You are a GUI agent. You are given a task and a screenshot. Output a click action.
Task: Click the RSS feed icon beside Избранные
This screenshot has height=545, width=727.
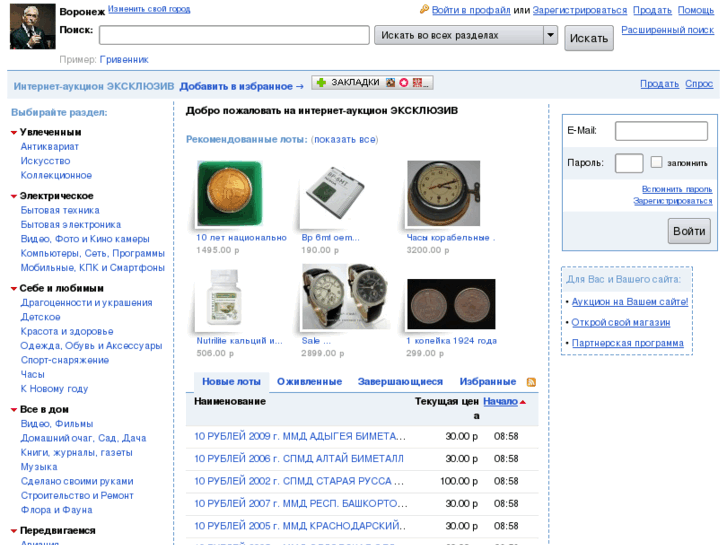(531, 382)
